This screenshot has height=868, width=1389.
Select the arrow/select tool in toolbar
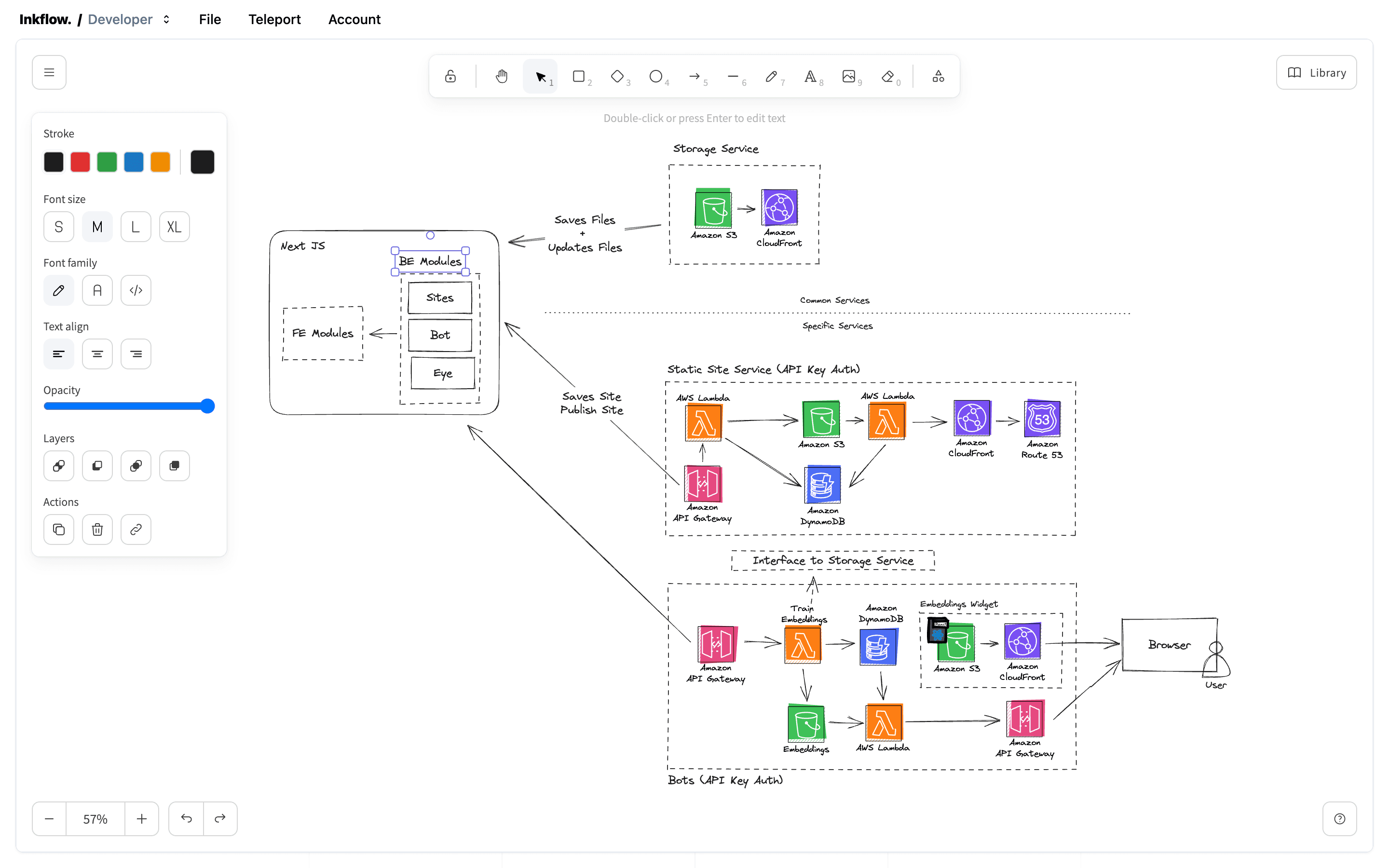click(540, 75)
